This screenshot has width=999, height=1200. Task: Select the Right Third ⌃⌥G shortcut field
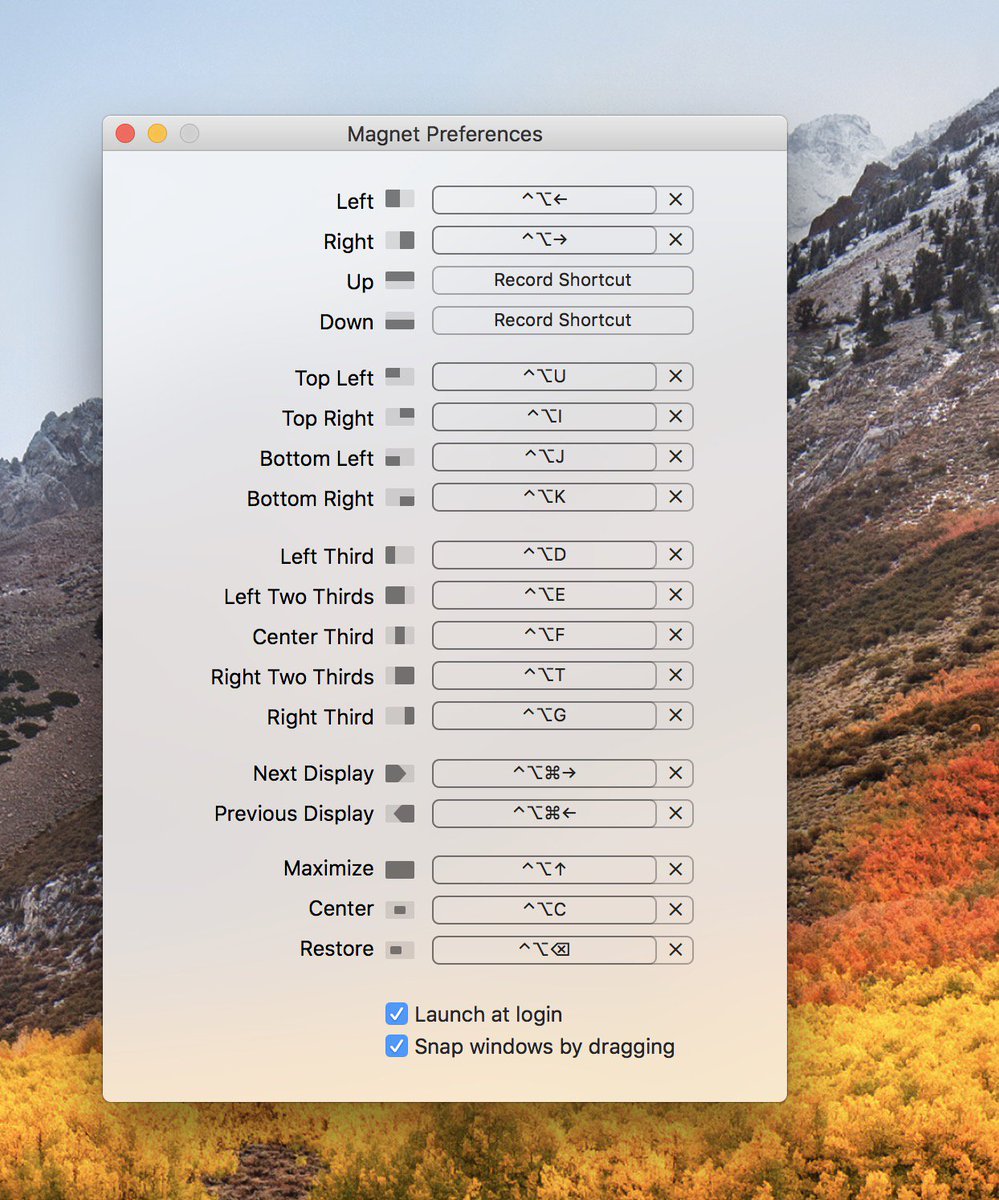click(545, 715)
